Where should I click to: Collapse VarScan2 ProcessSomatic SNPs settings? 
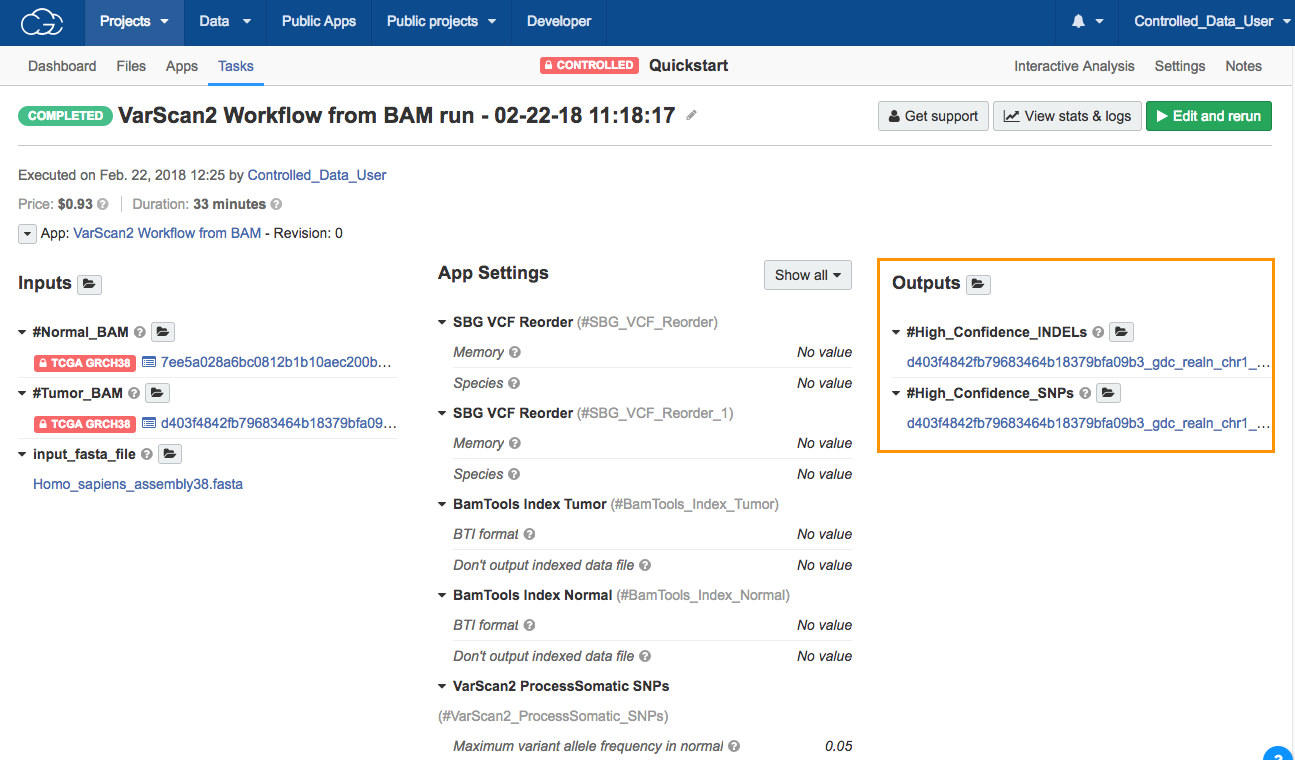(443, 686)
